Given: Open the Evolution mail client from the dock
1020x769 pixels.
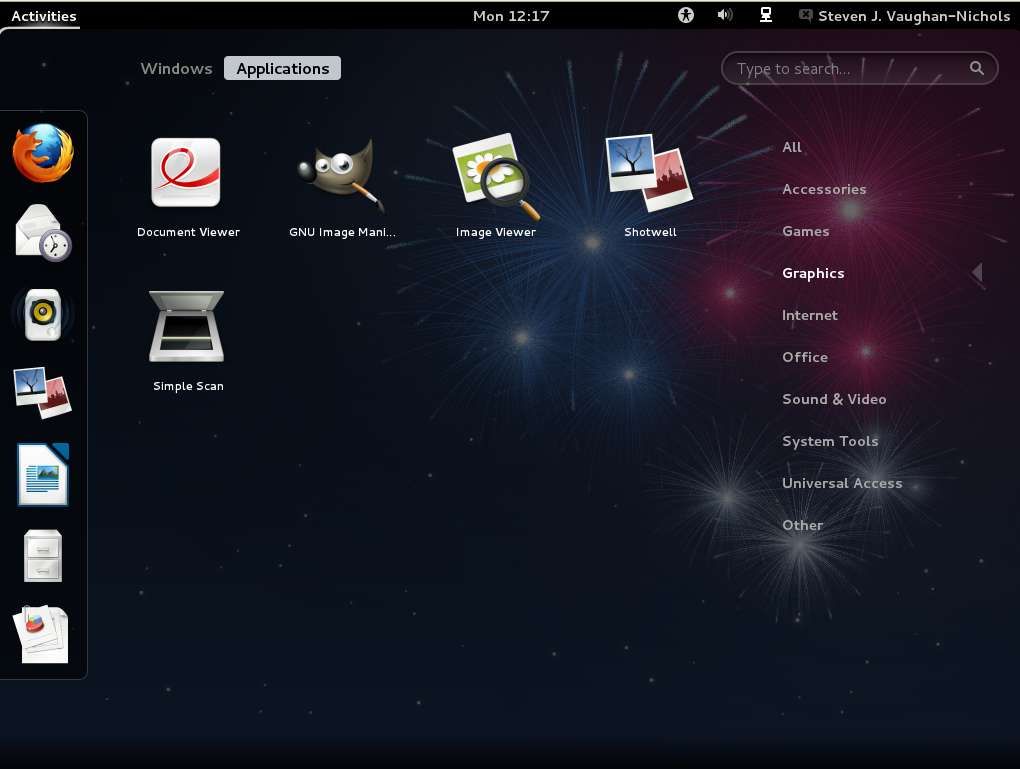Looking at the screenshot, I should (42, 232).
